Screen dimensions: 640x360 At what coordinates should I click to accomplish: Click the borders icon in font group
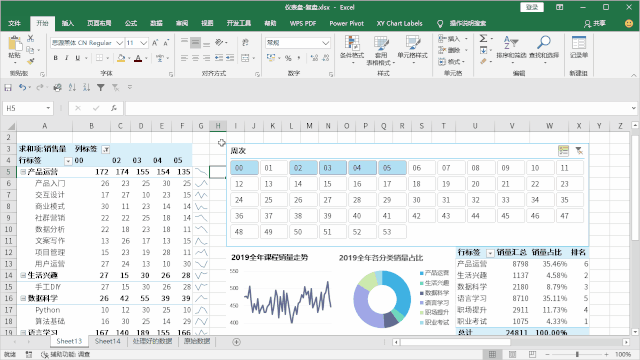coord(99,58)
